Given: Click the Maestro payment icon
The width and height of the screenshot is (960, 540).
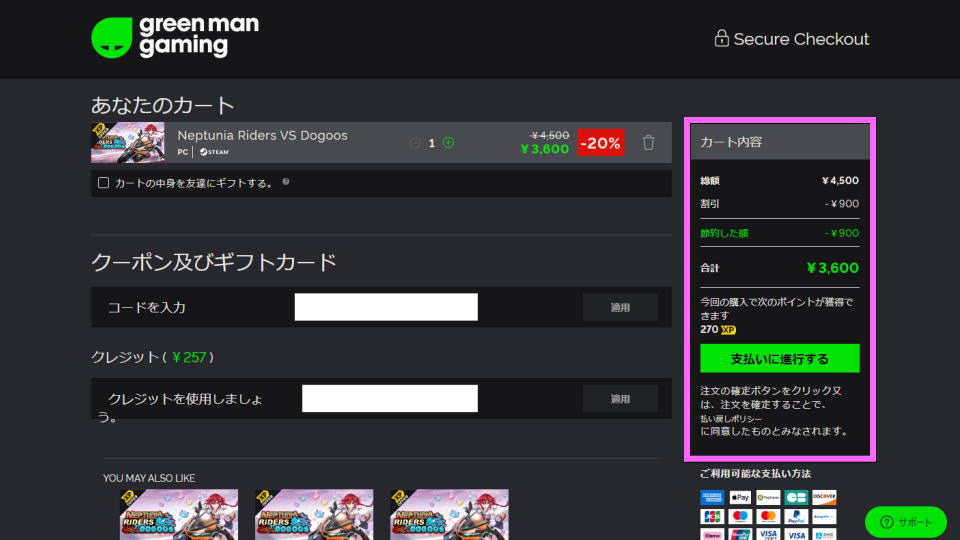Looking at the screenshot, I should click(x=740, y=517).
